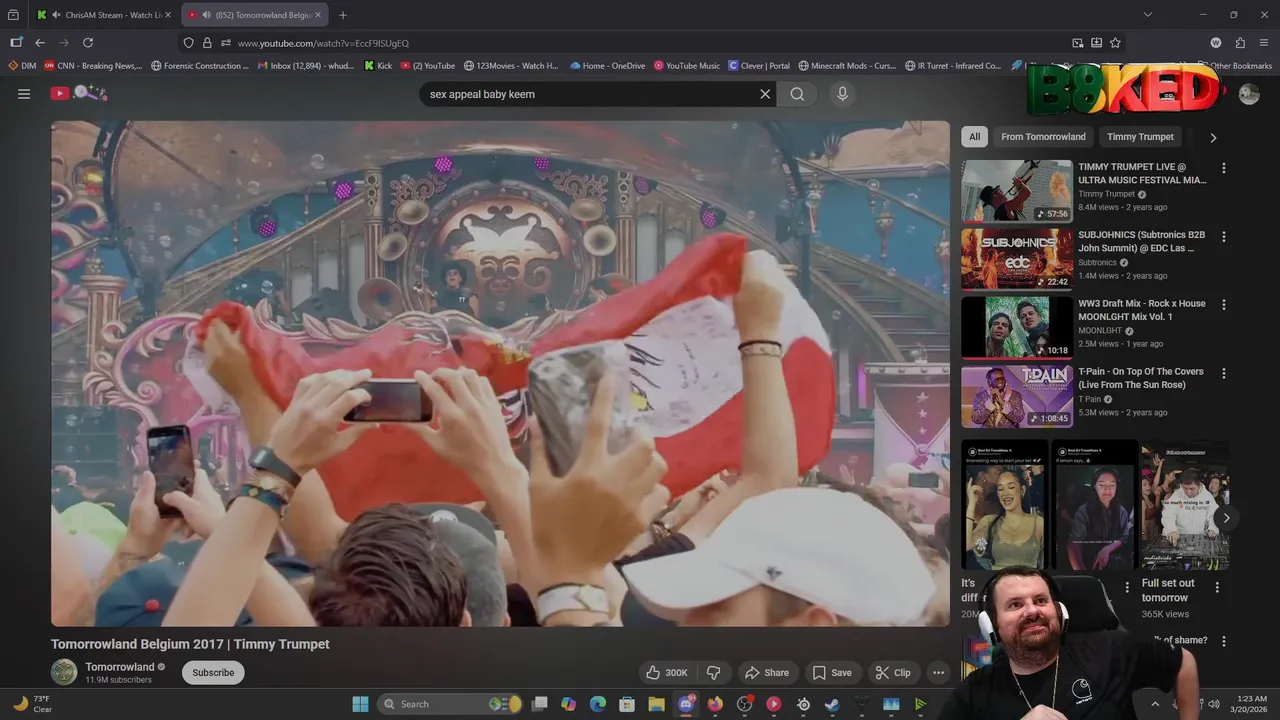Open options for 'Full set out tomorrow' short
Viewport: 1280px width, 720px height.
point(1217,587)
